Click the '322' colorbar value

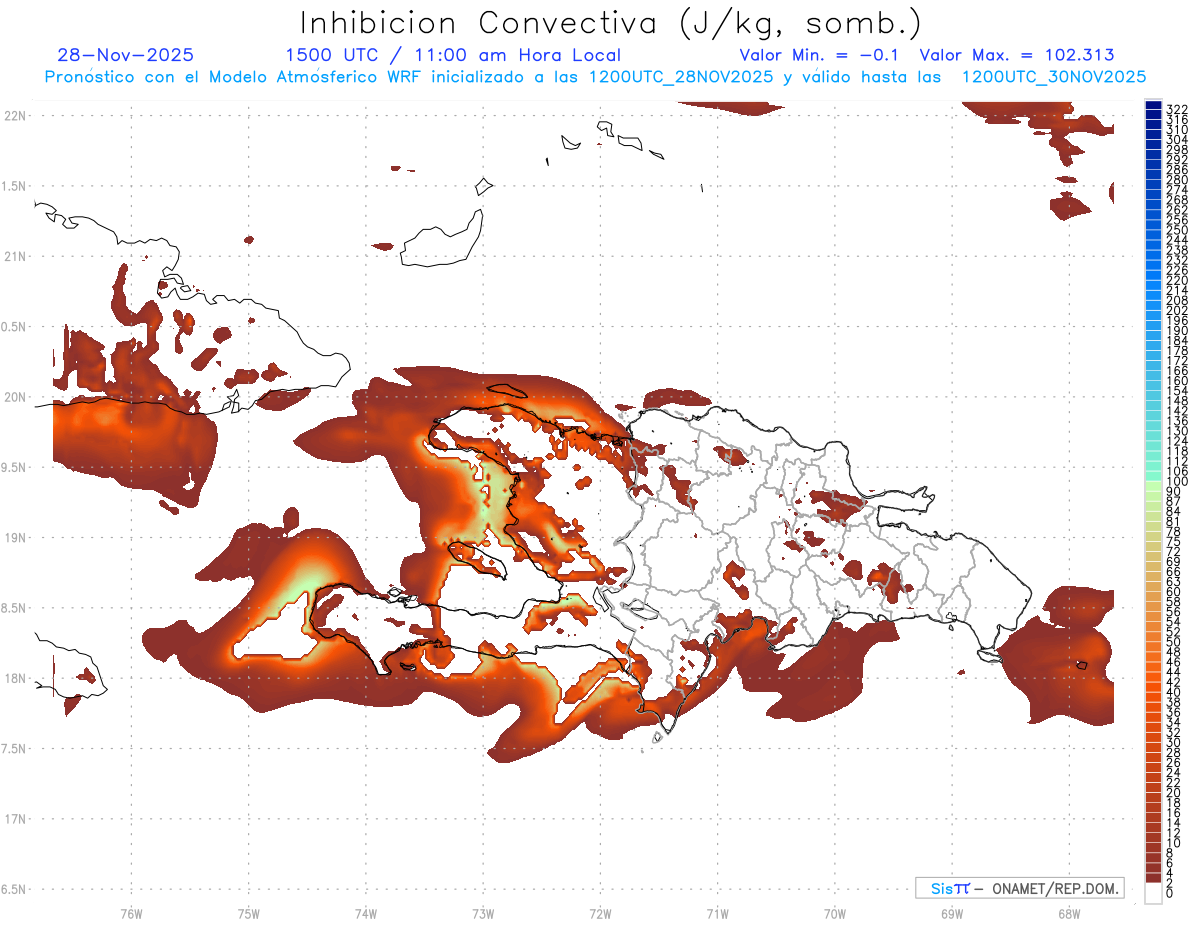1176,109
